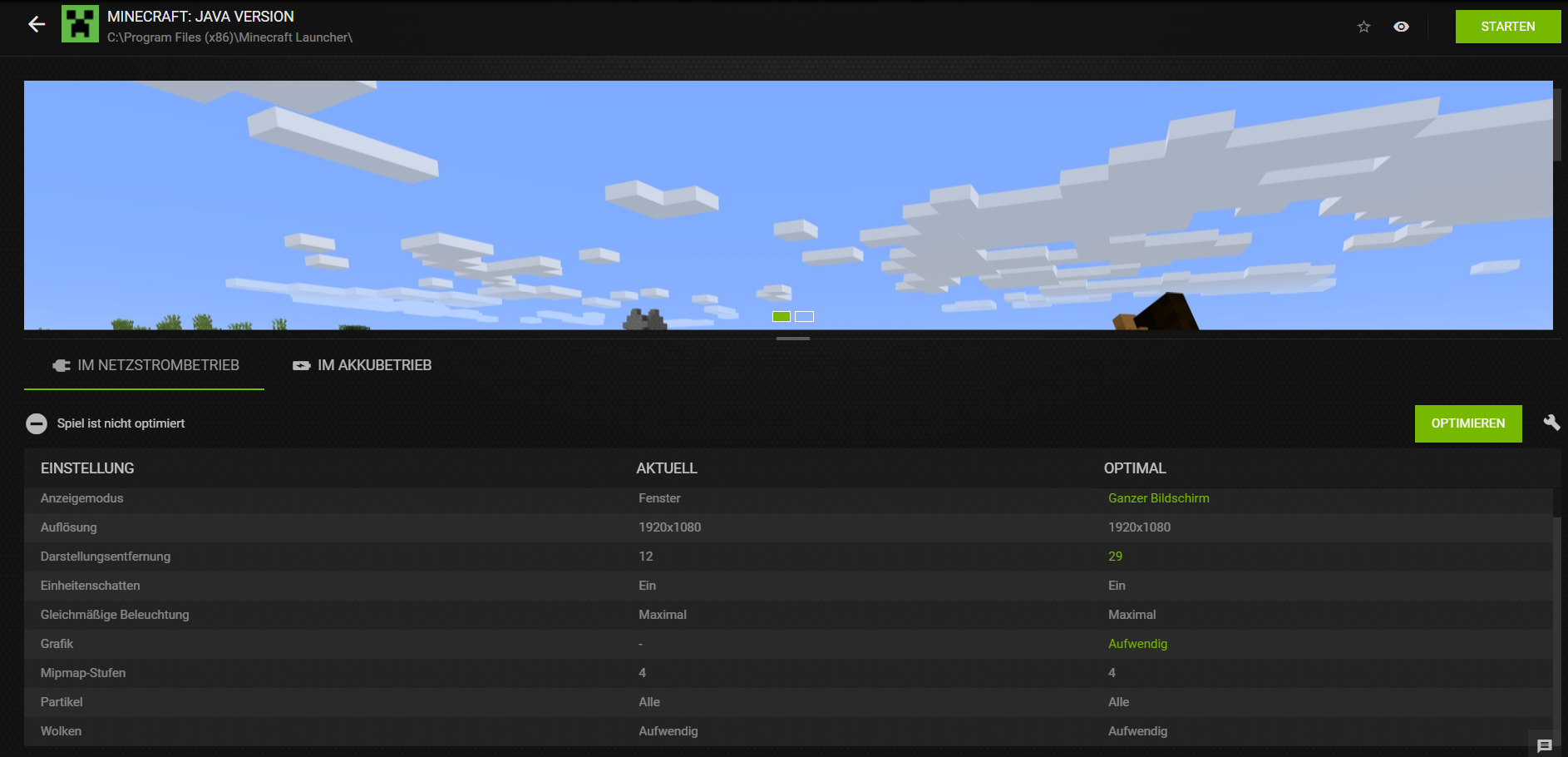This screenshot has height=757, width=1568.
Task: Click the Minecraft creeper game icon
Action: [x=81, y=24]
